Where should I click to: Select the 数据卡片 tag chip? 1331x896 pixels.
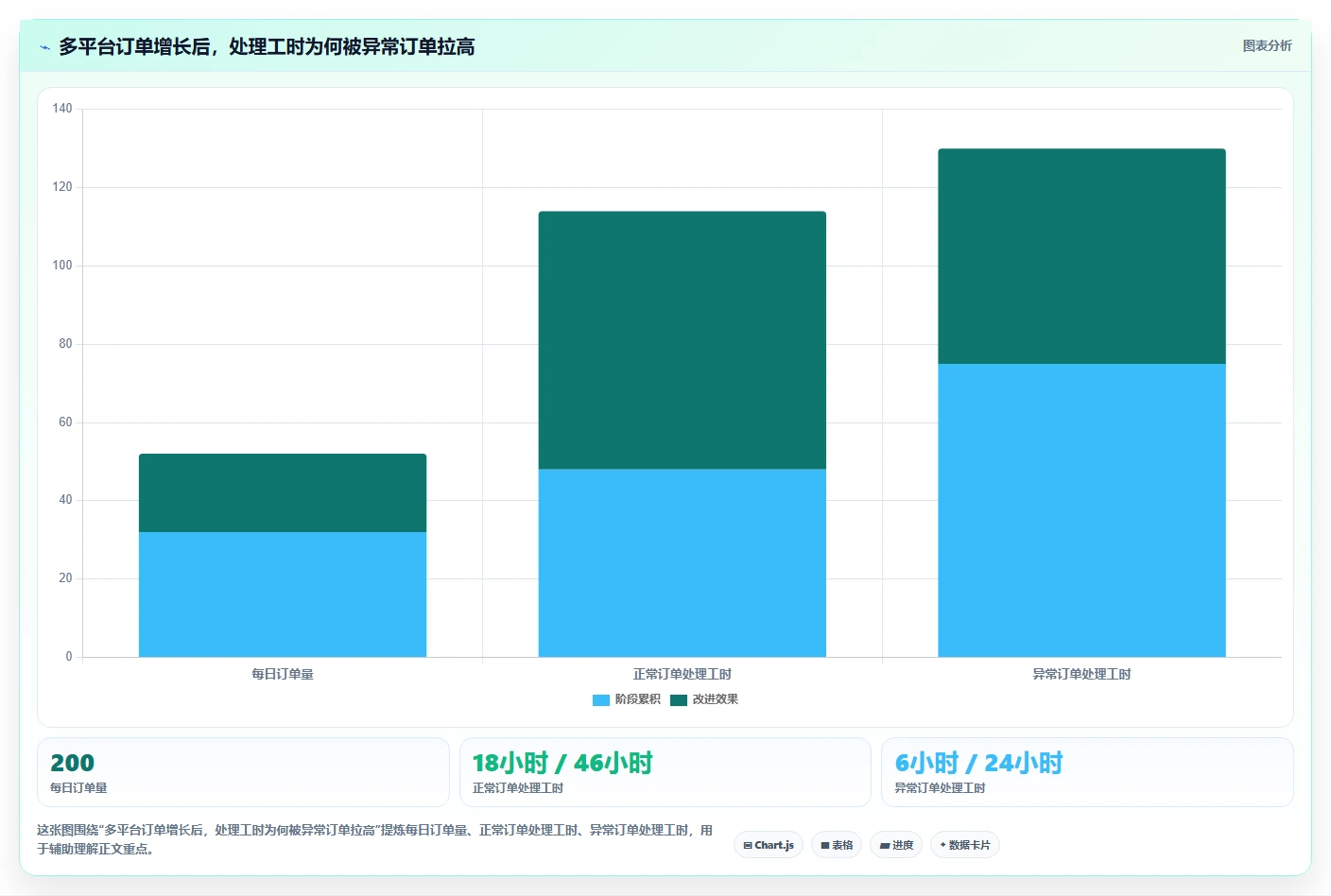965,845
